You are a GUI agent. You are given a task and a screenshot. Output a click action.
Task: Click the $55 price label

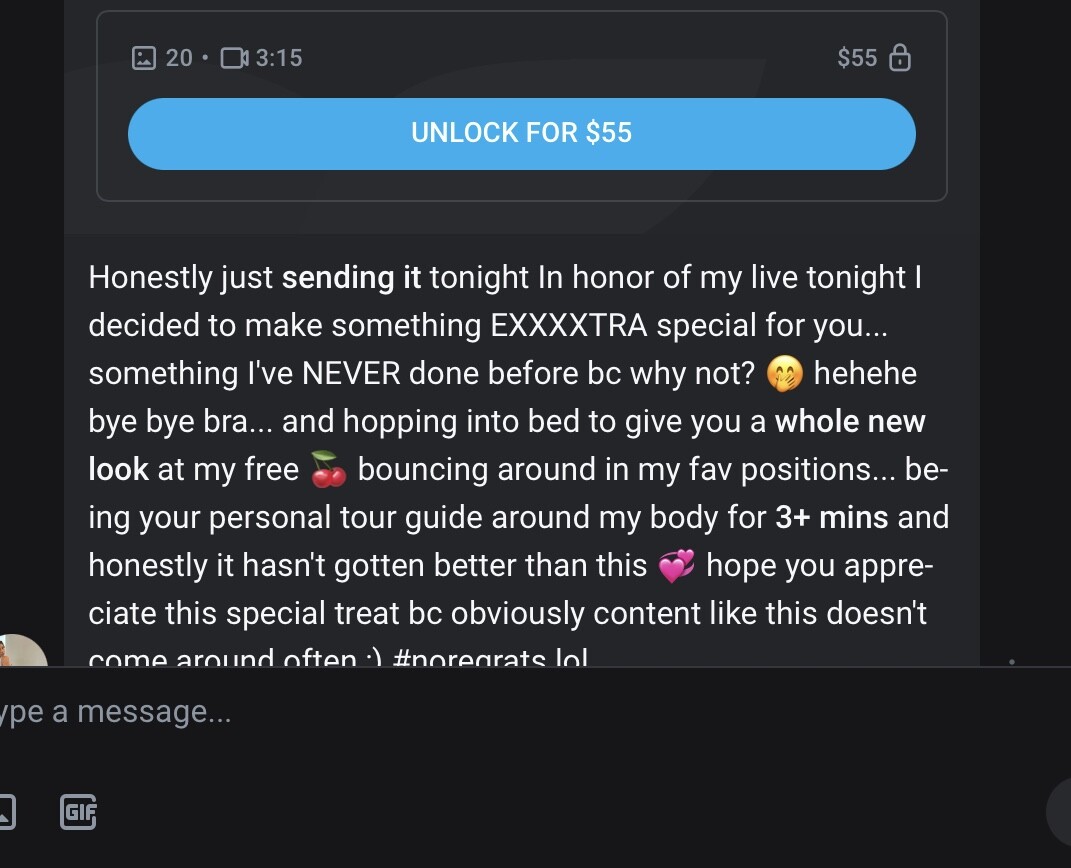857,58
